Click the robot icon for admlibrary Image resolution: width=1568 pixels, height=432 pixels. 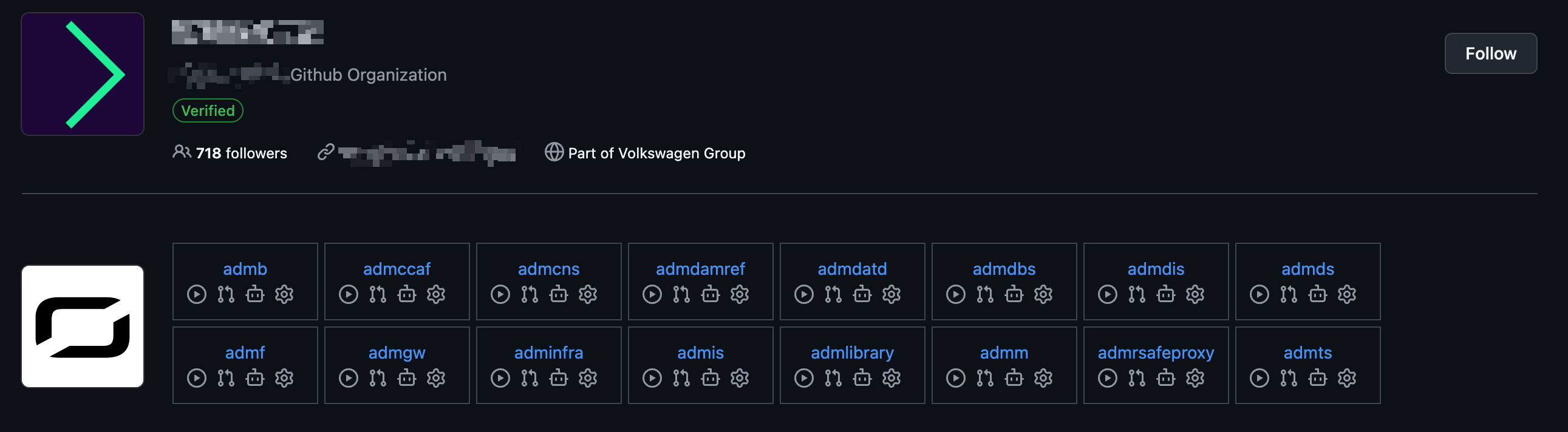862,378
